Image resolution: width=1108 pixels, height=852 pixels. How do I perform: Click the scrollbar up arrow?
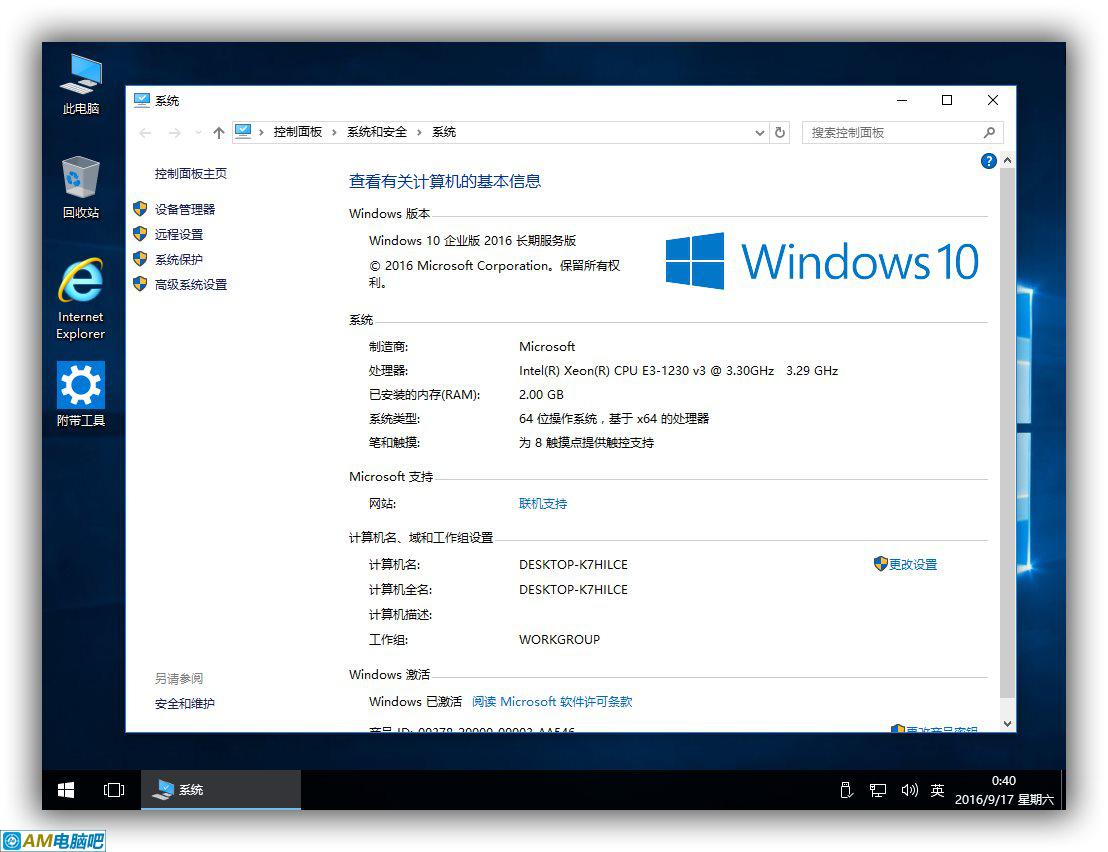(1008, 160)
